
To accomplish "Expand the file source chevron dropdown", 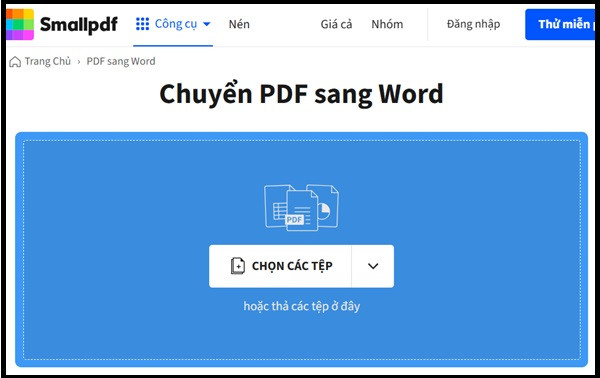I will click(373, 266).
